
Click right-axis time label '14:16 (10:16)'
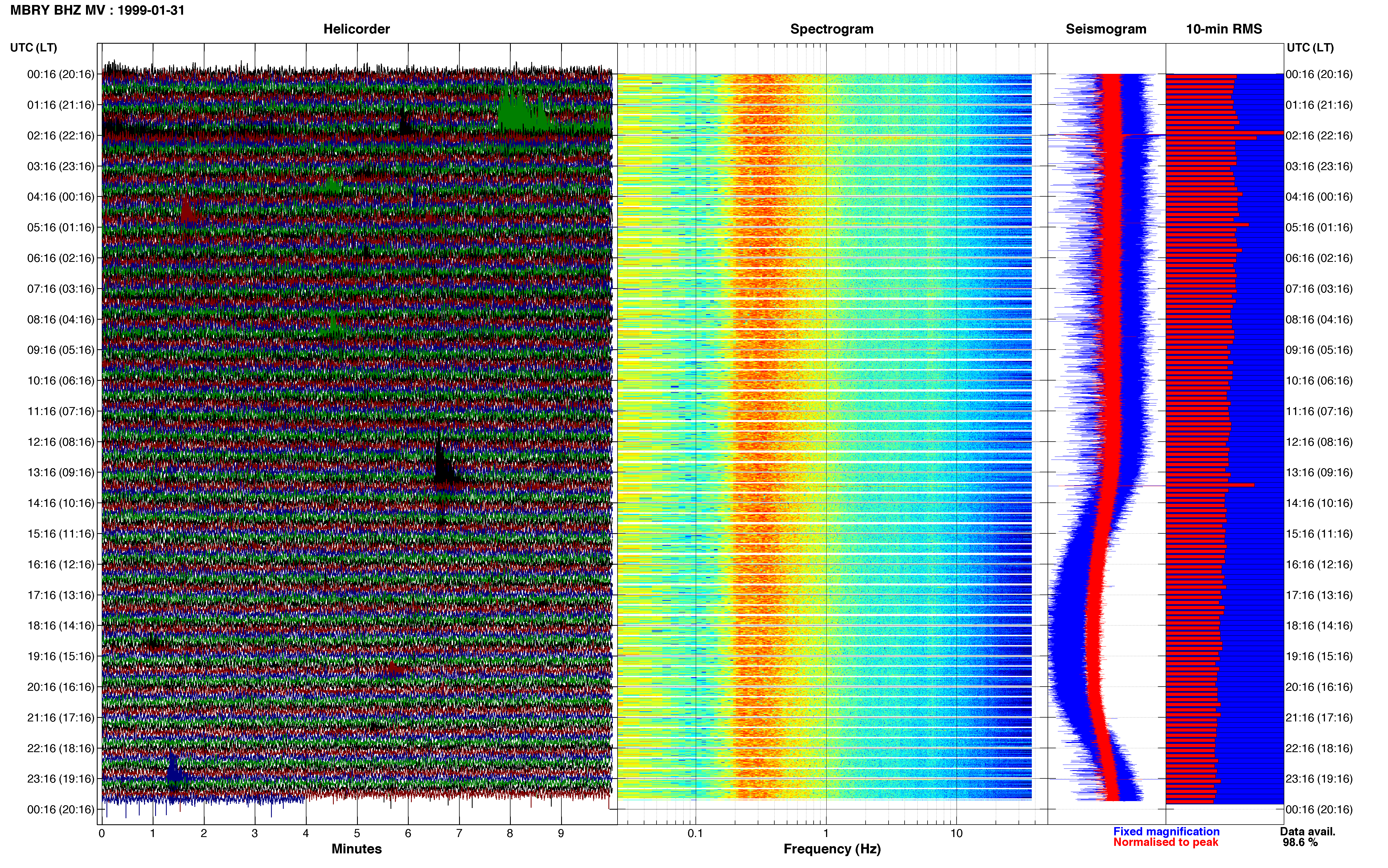(x=1319, y=504)
